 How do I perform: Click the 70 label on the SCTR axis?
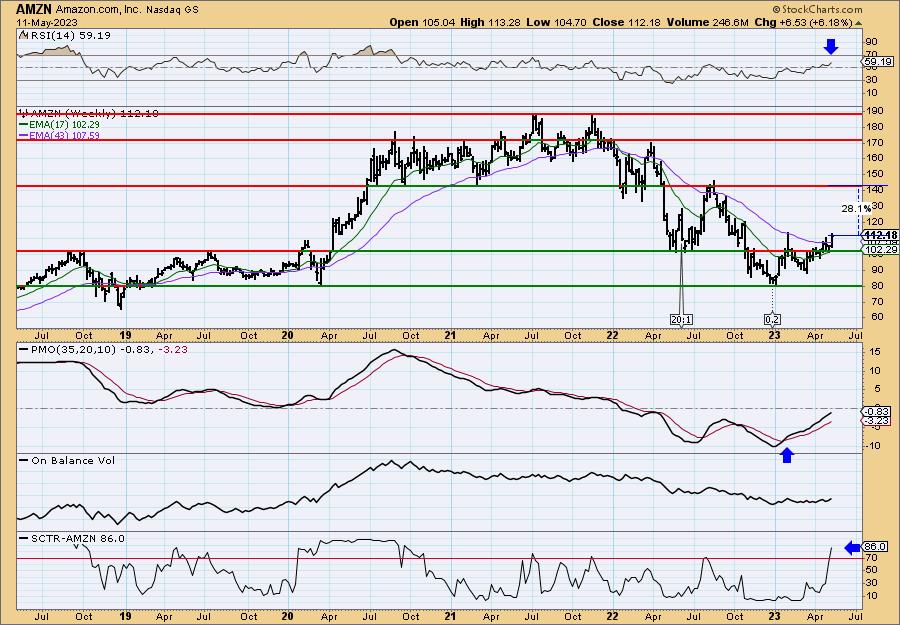(x=871, y=557)
